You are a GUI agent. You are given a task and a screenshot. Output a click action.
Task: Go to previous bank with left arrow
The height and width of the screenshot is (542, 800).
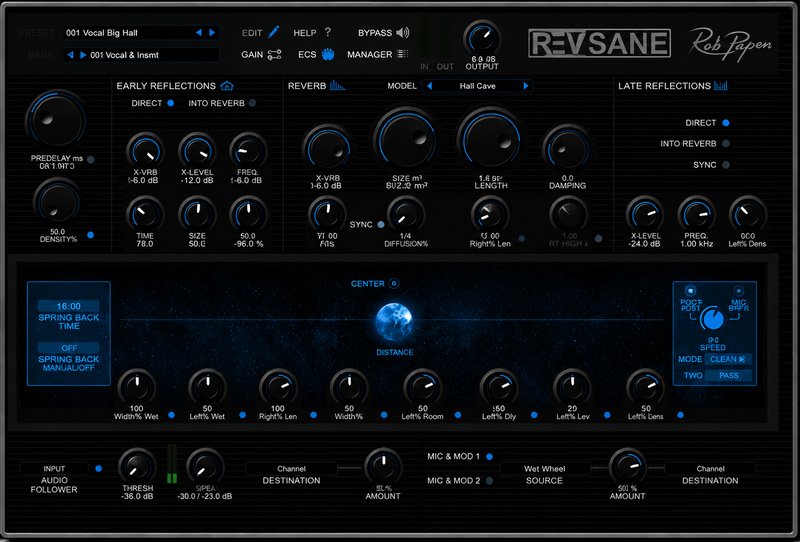(x=70, y=55)
